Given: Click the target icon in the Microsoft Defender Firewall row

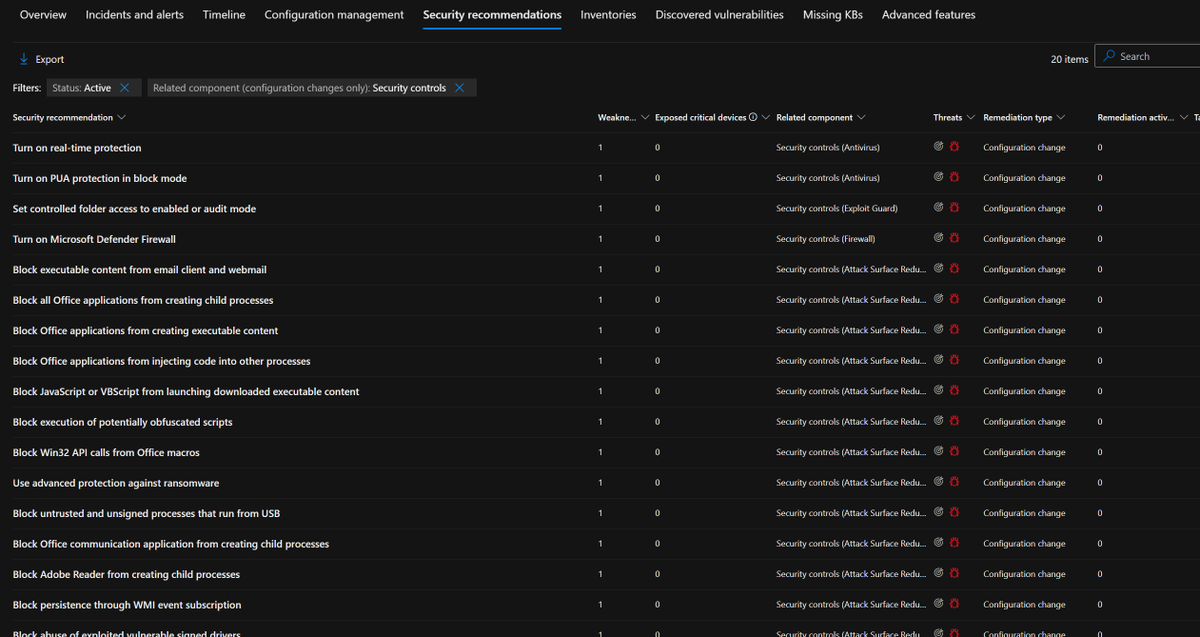Looking at the screenshot, I should tap(939, 238).
